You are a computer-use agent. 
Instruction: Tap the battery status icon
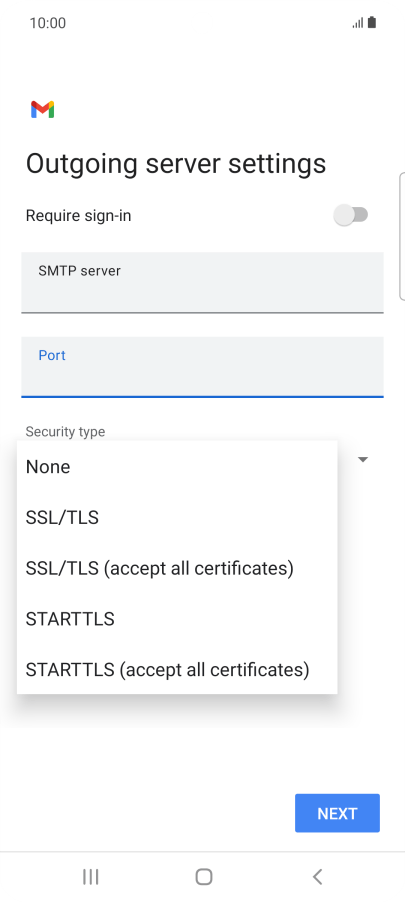[372, 22]
